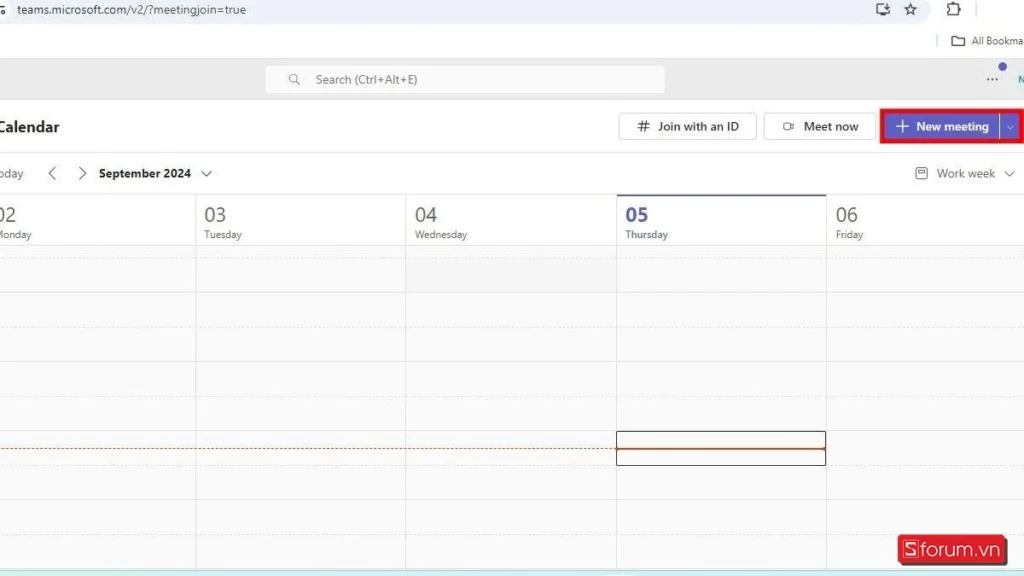Open the Teams more options ellipsis

point(992,79)
